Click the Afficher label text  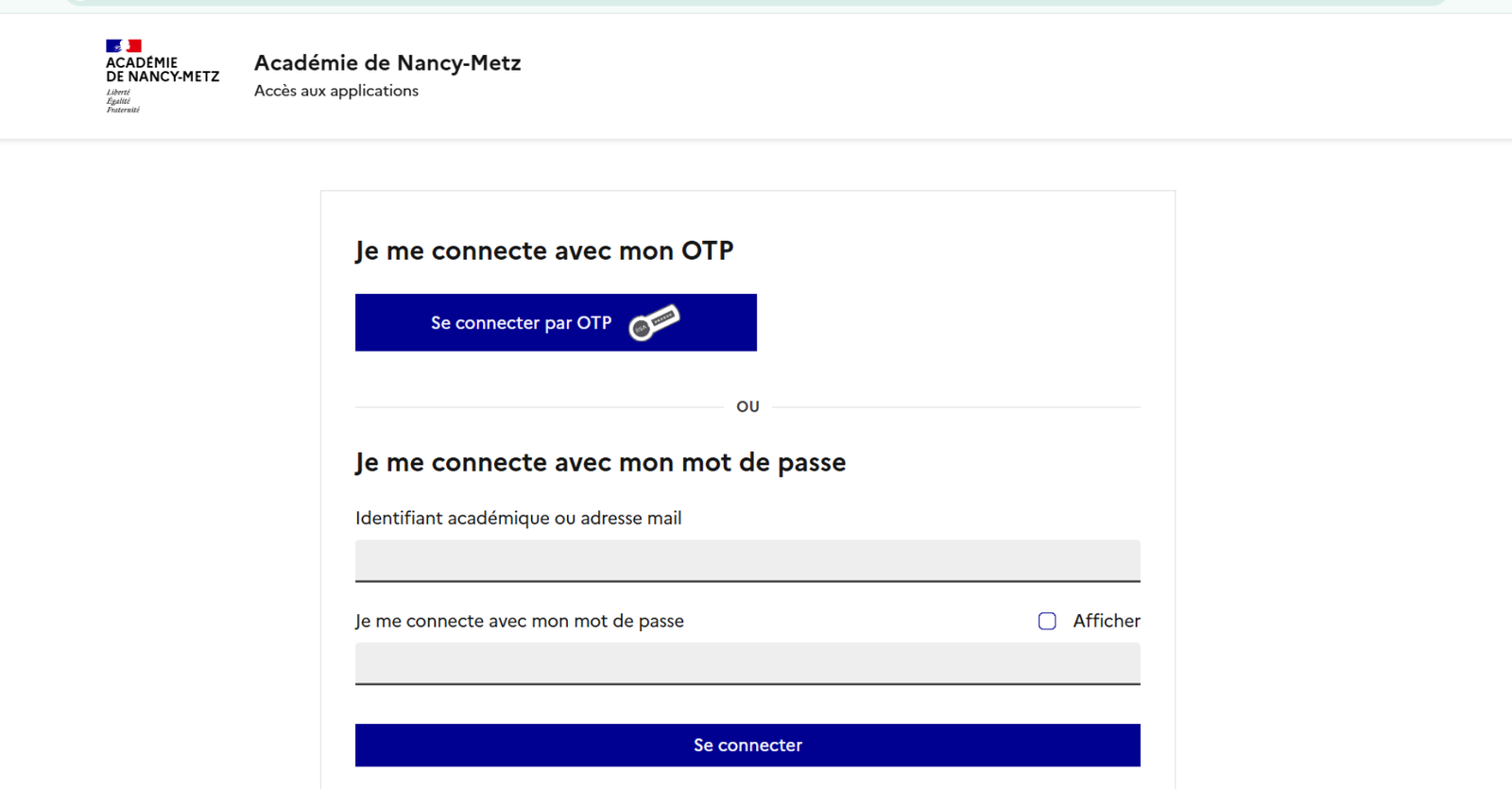pyautogui.click(x=1106, y=621)
